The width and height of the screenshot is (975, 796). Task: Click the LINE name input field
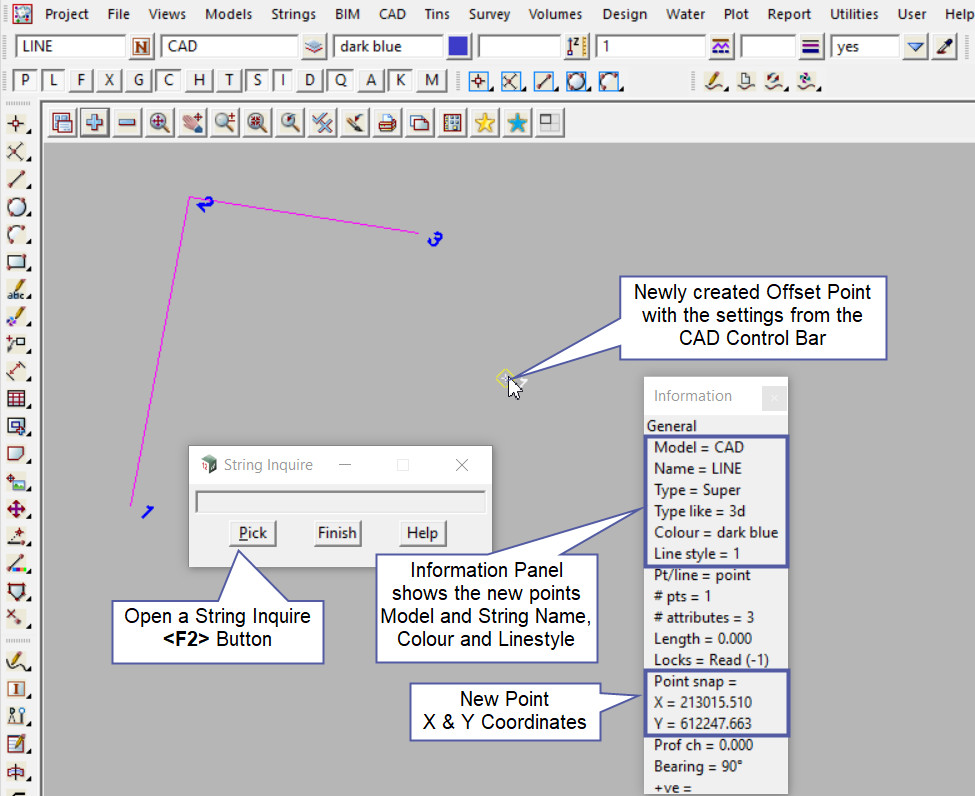coord(70,47)
